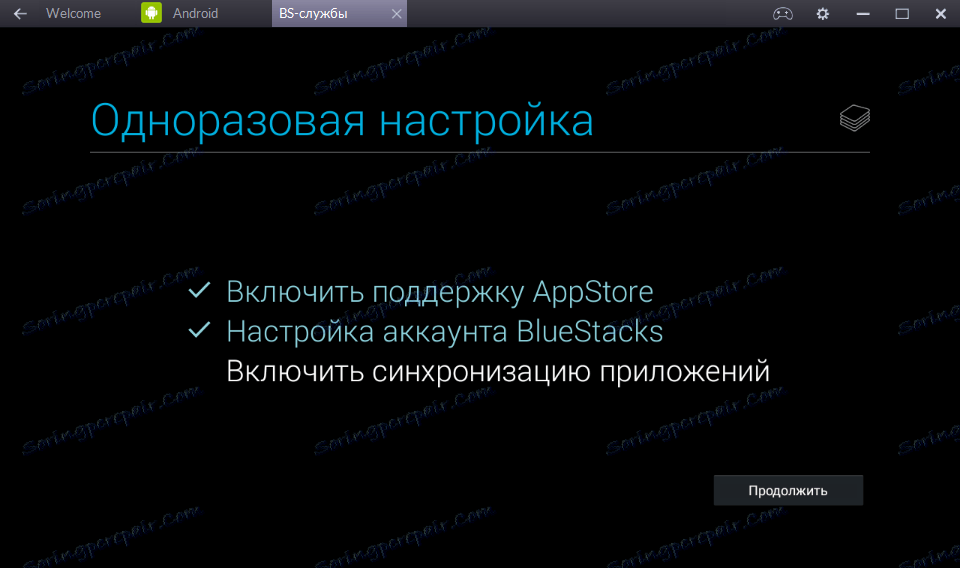Minimize the BlueStacks window

click(863, 13)
